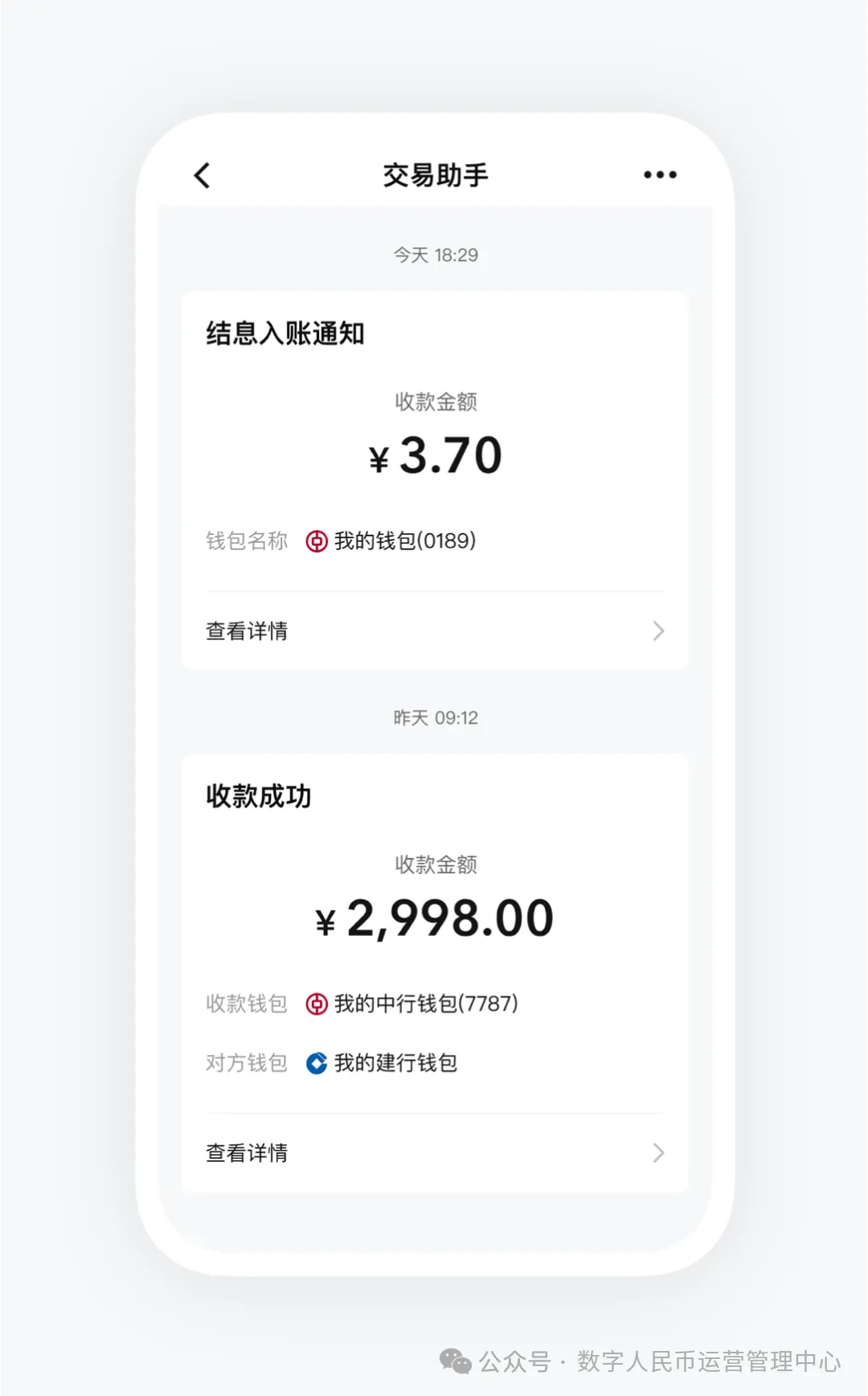Tap the ¥2,998.00 amount
This screenshot has width=868, height=1396.
(x=435, y=918)
